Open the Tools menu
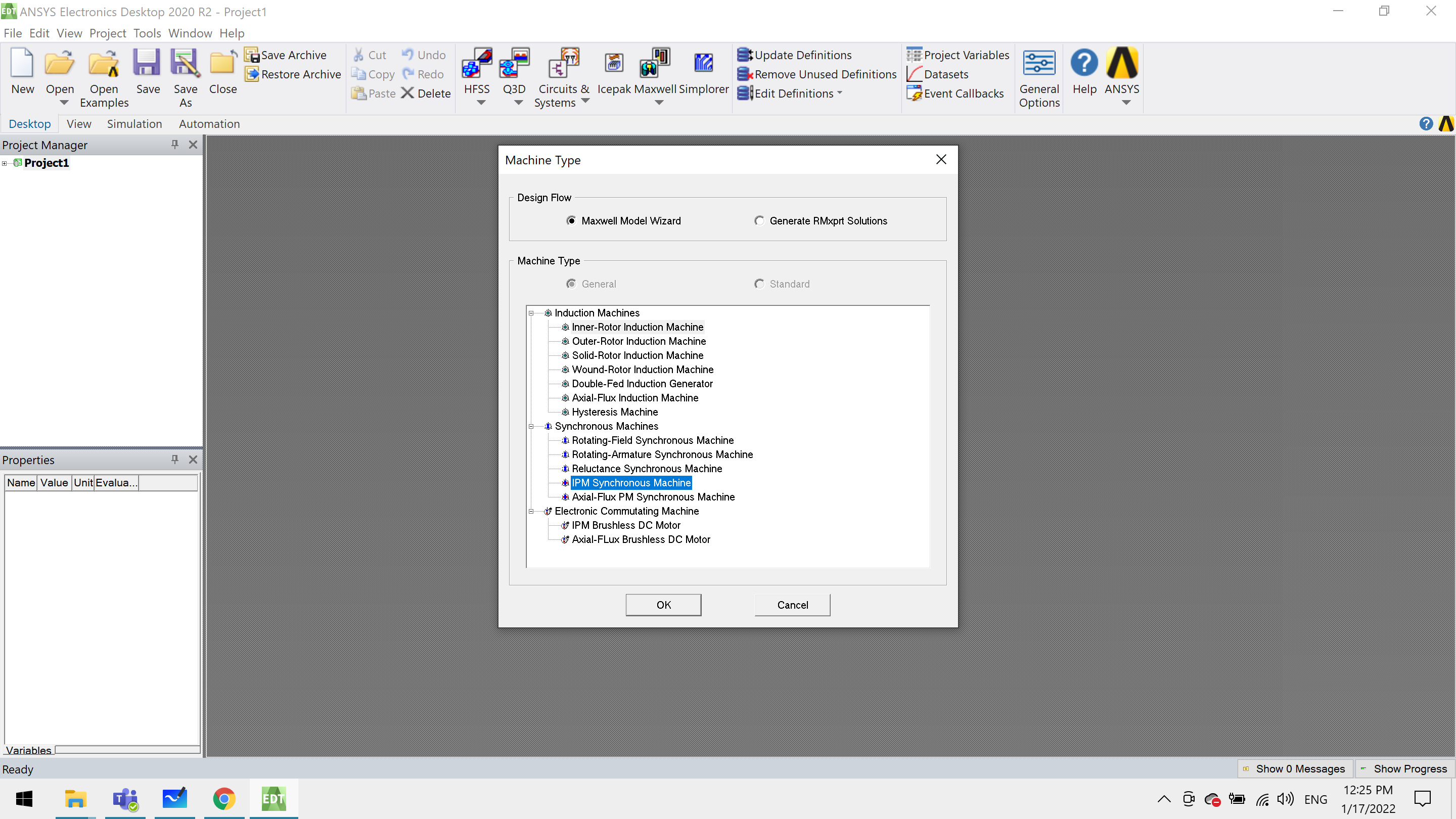Viewport: 1456px width, 819px height. tap(147, 33)
